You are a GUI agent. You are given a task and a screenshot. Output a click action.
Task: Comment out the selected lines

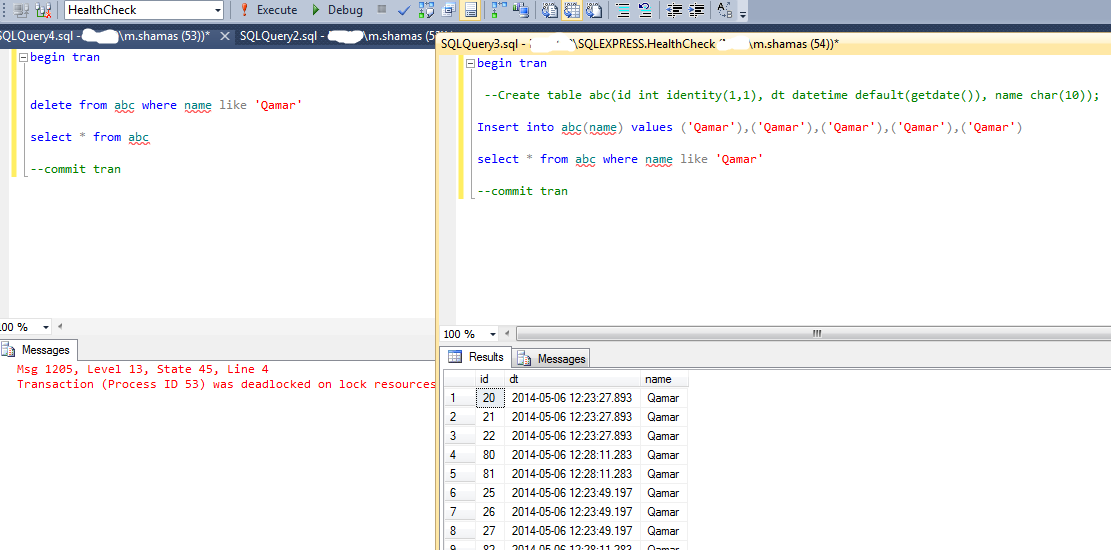pos(623,10)
